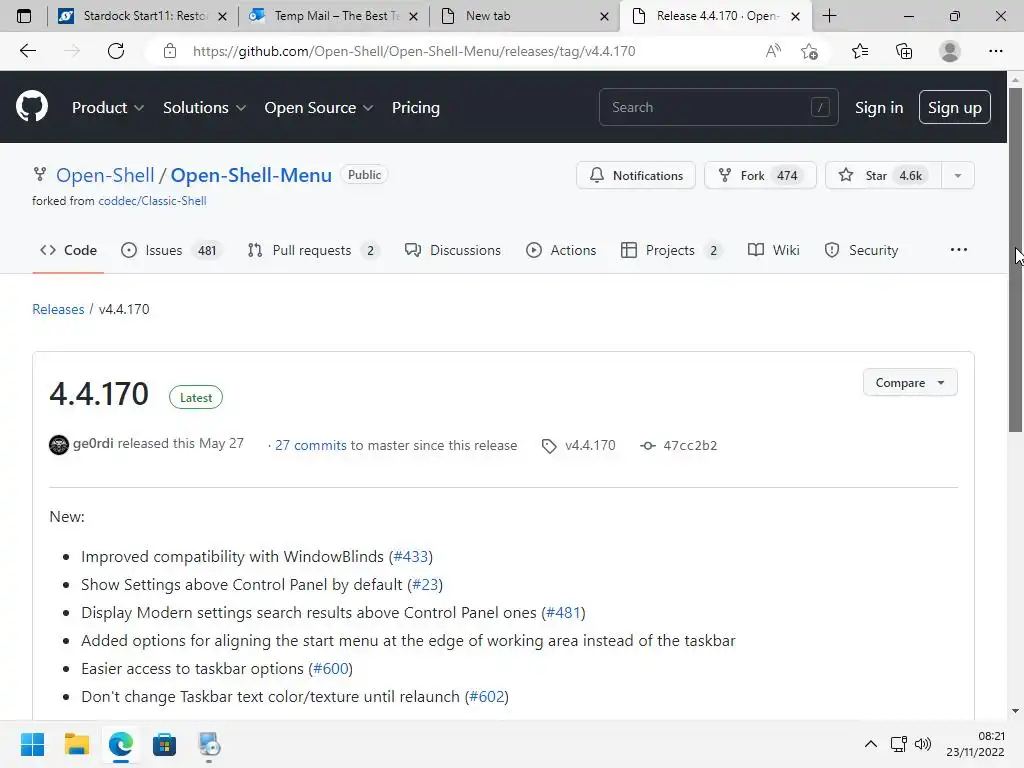Click the browser back arrow
Image resolution: width=1024 pixels, height=768 pixels.
(x=27, y=51)
